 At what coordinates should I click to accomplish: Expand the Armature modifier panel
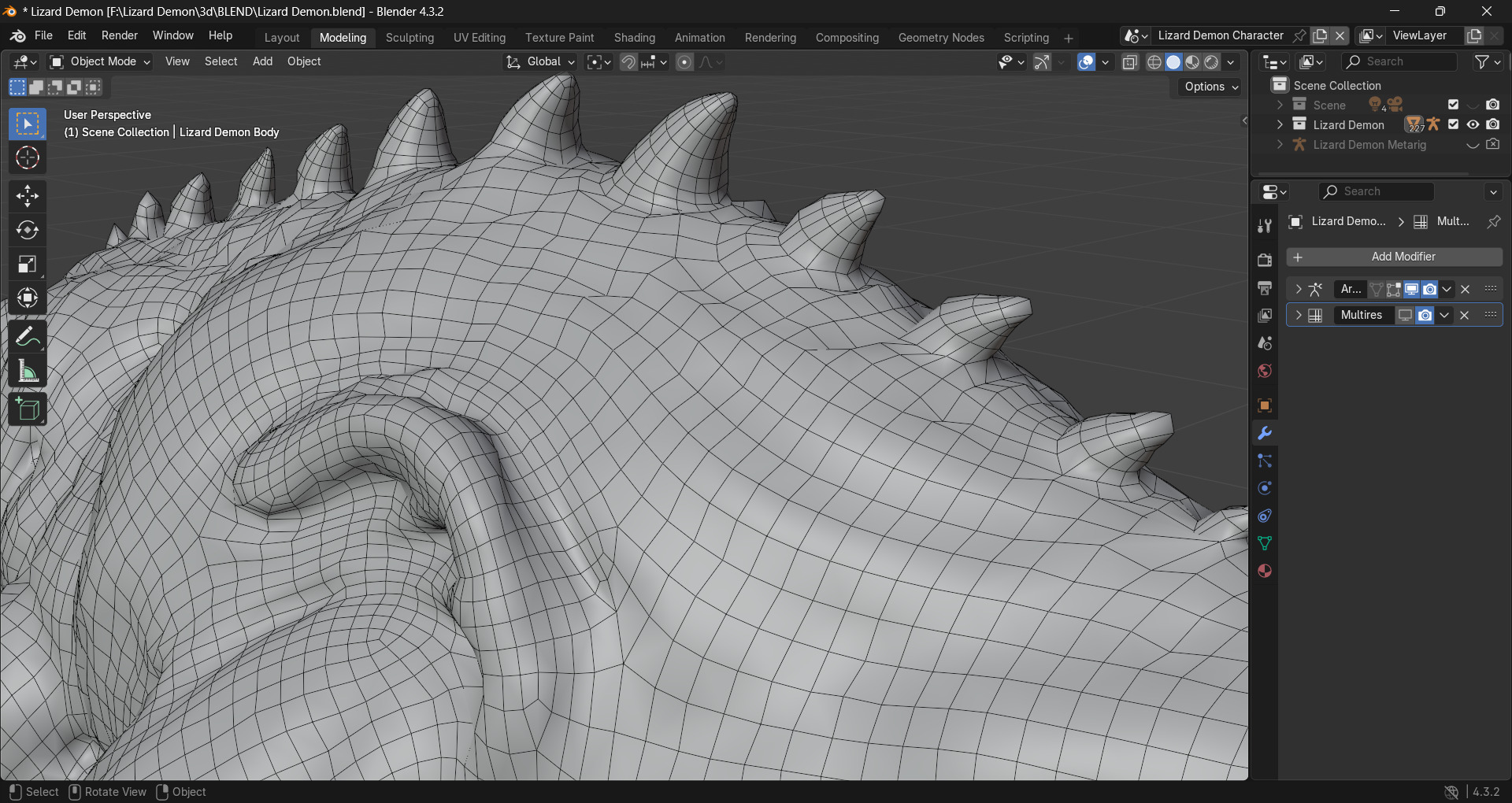point(1298,289)
